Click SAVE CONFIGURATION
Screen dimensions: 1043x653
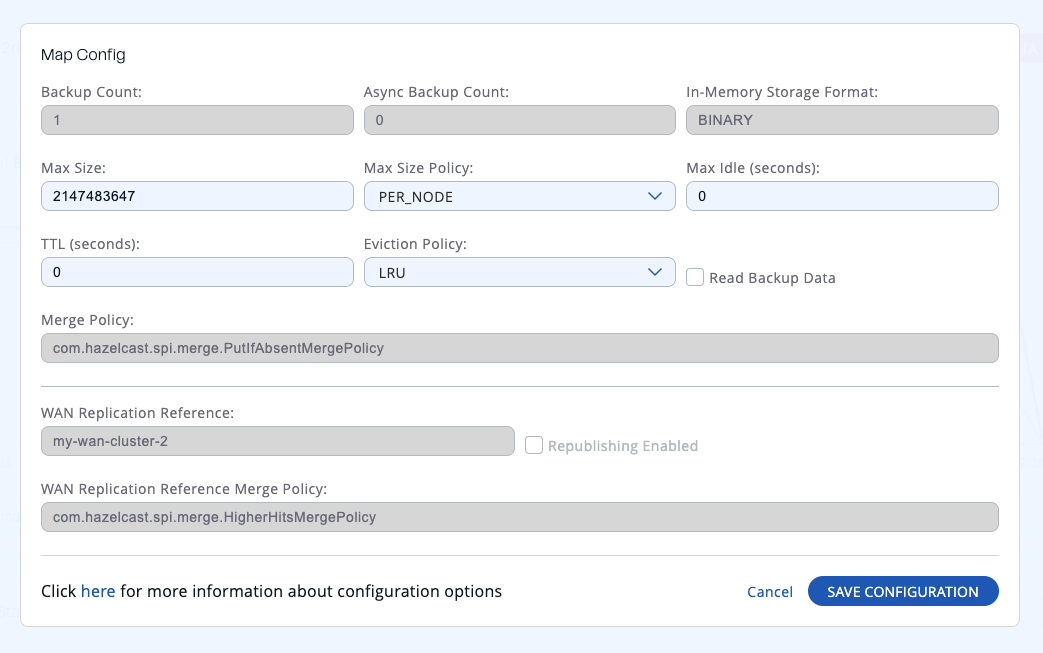point(902,591)
